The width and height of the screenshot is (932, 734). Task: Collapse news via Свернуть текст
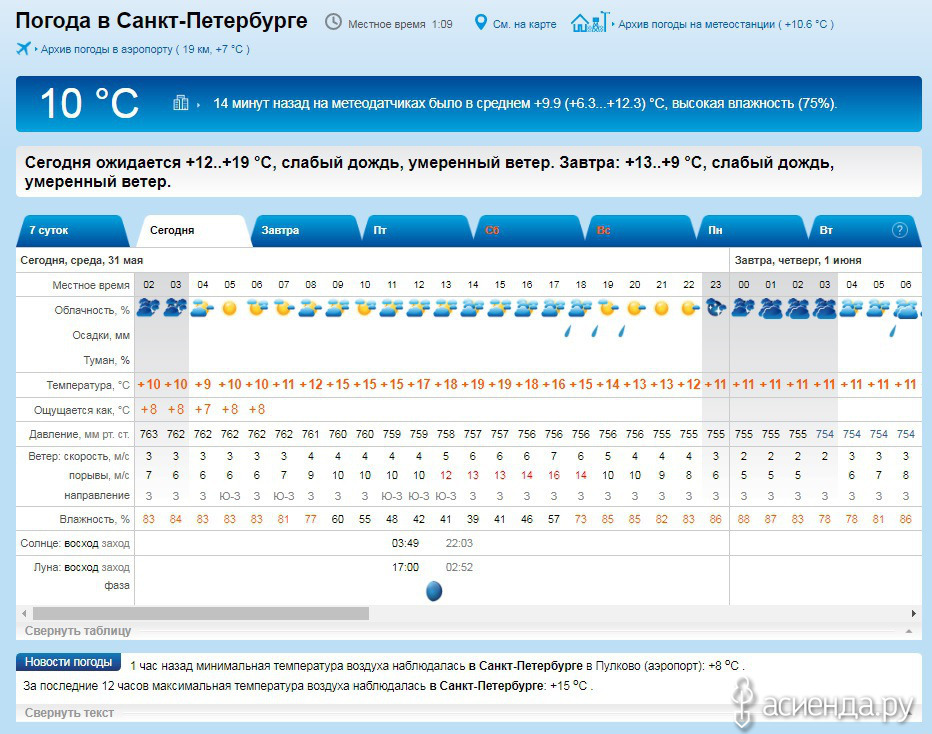(69, 713)
